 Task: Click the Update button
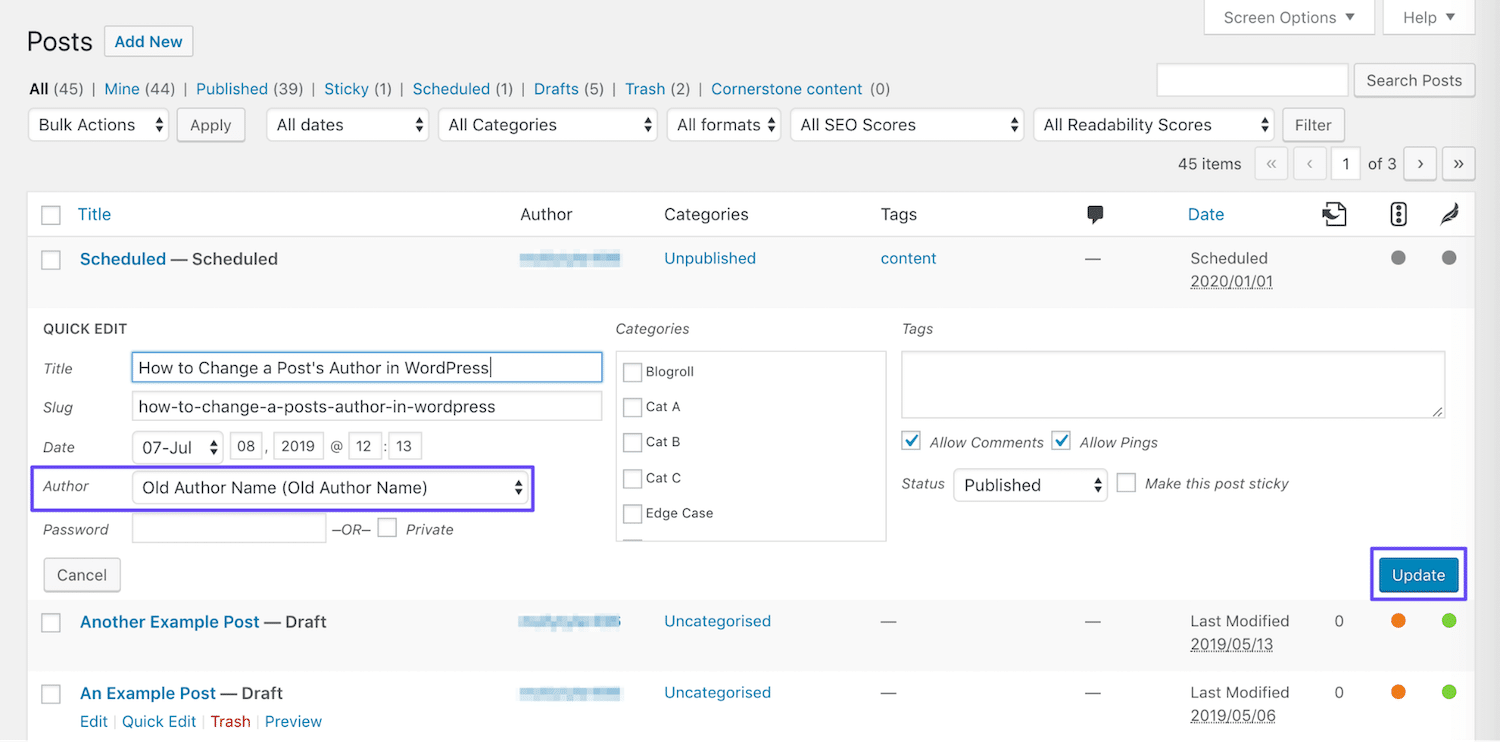[1418, 575]
